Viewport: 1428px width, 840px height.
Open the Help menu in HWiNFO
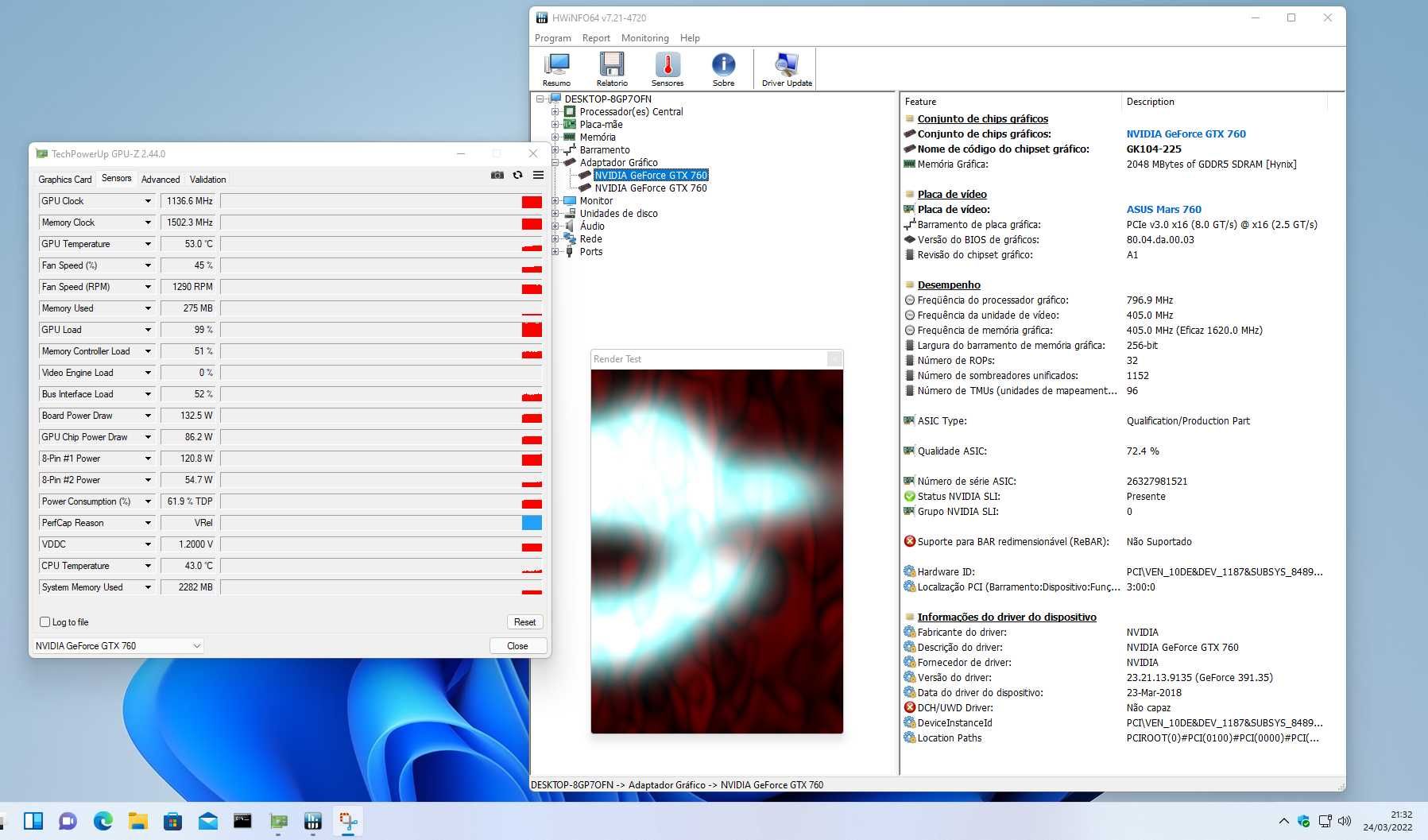click(690, 38)
